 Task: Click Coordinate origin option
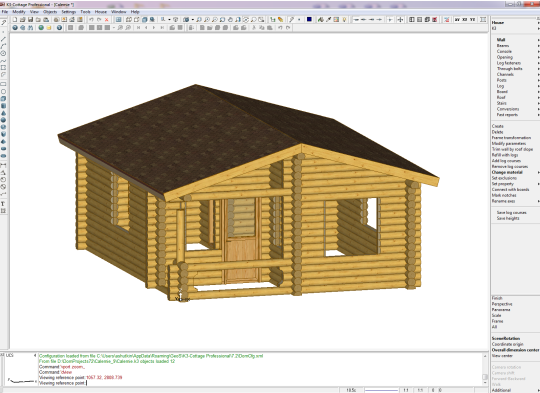[x=508, y=344]
